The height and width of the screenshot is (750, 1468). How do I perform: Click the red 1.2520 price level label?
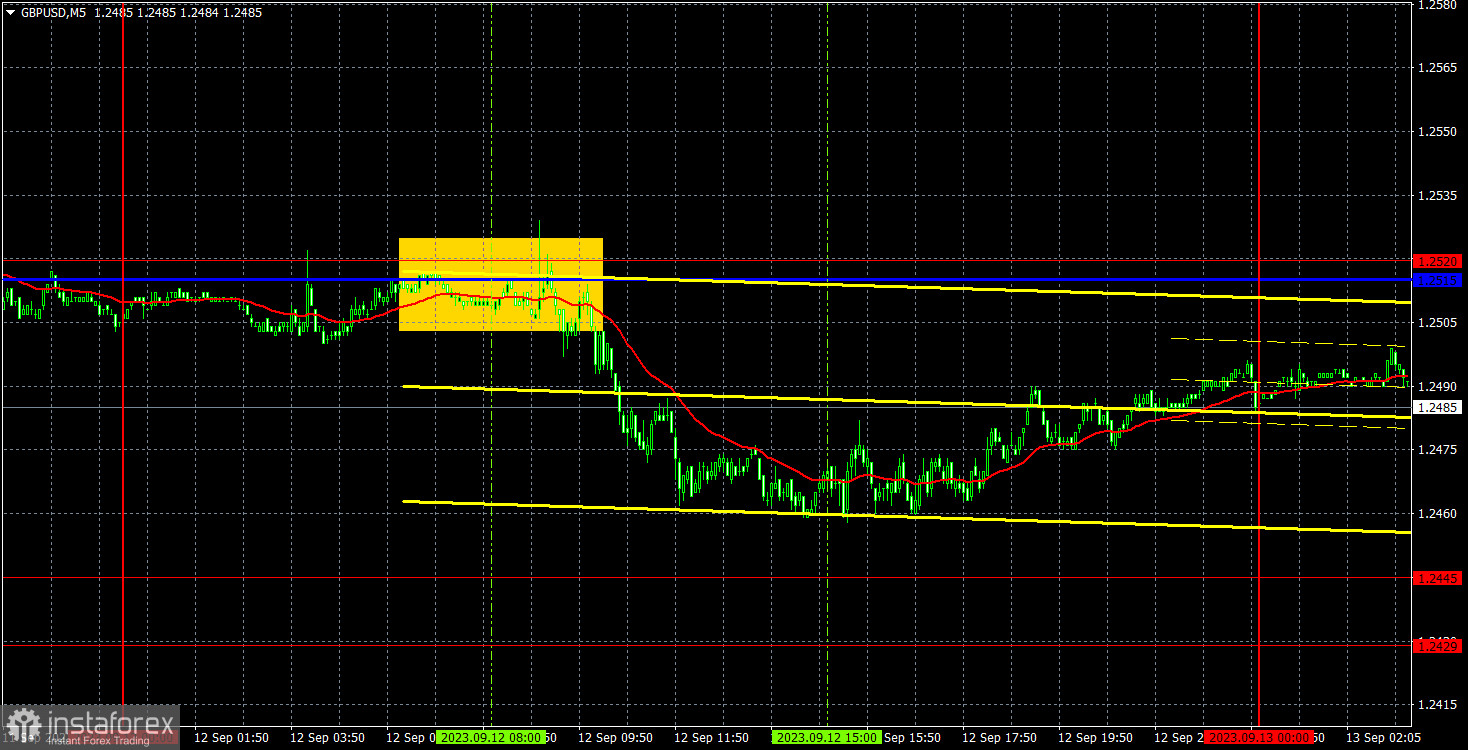point(1438,261)
